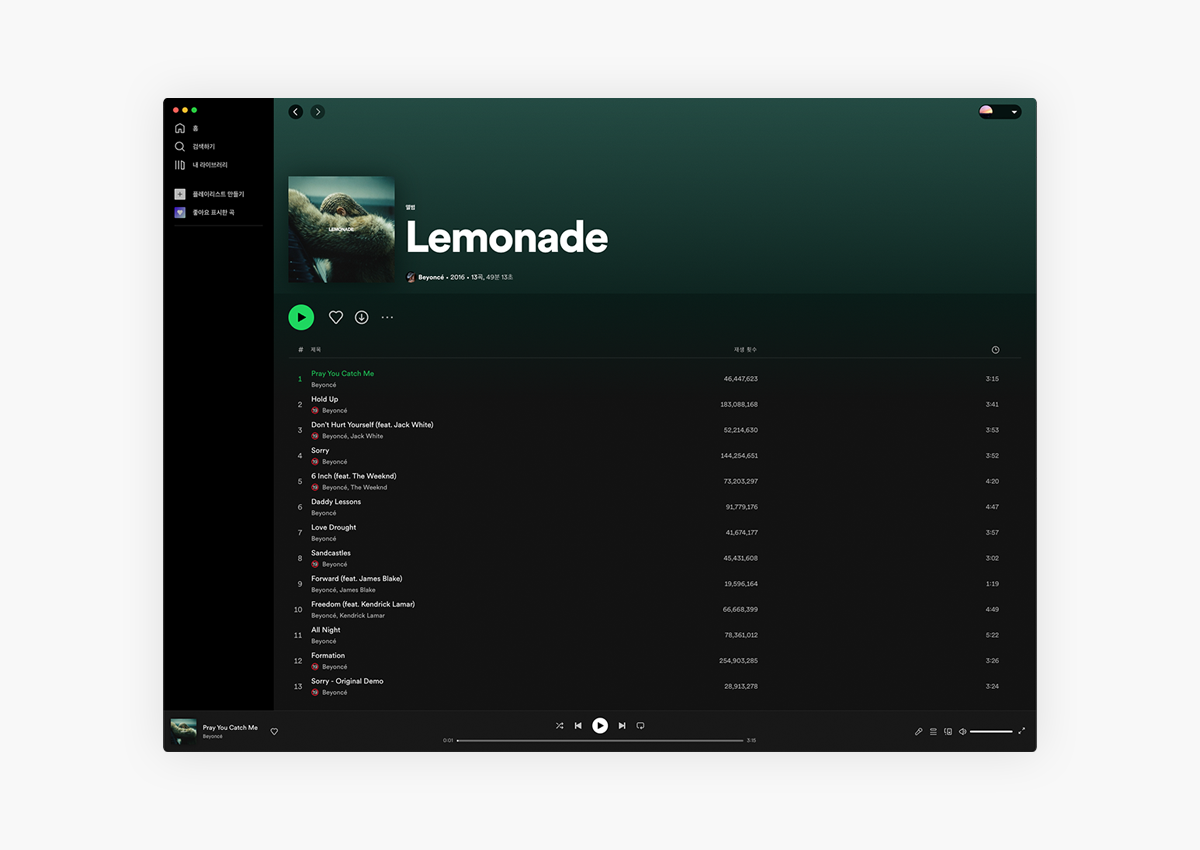Adjust the volume slider
1200x850 pixels.
tap(991, 731)
